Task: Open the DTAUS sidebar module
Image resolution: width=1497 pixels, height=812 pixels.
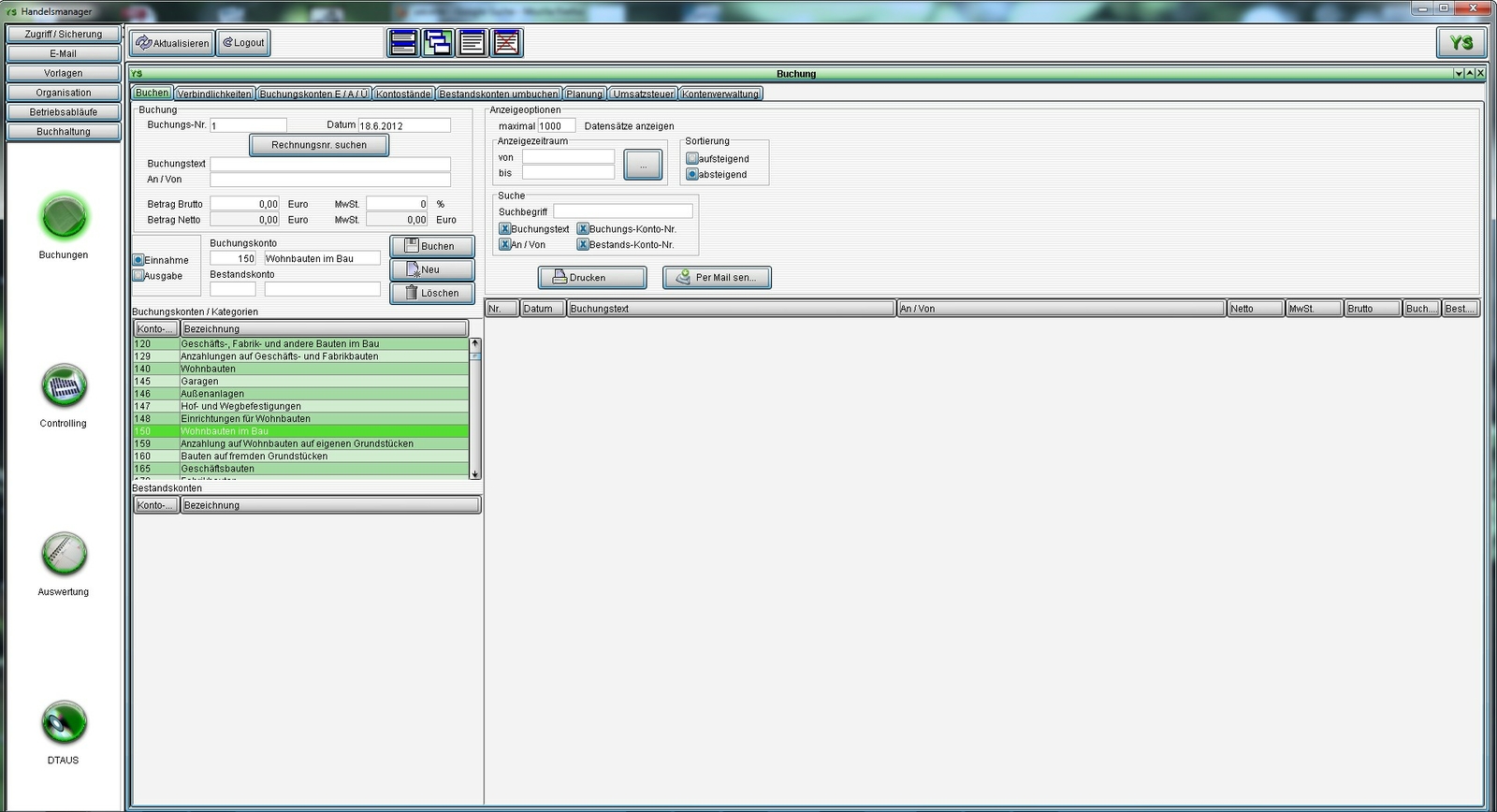Action: click(64, 723)
